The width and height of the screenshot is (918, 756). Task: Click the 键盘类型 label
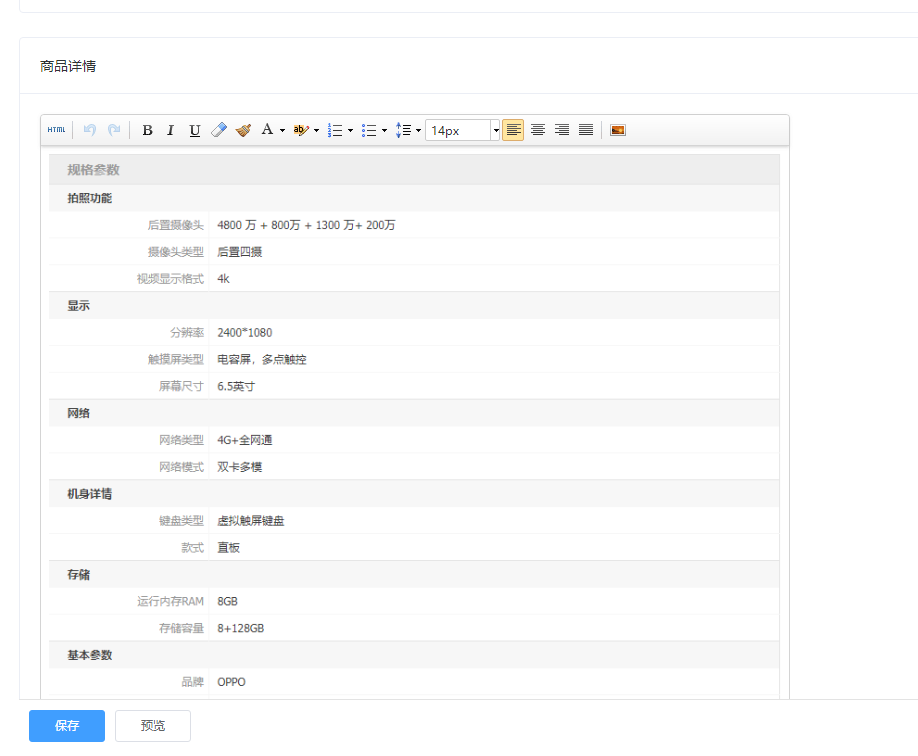pos(181,521)
